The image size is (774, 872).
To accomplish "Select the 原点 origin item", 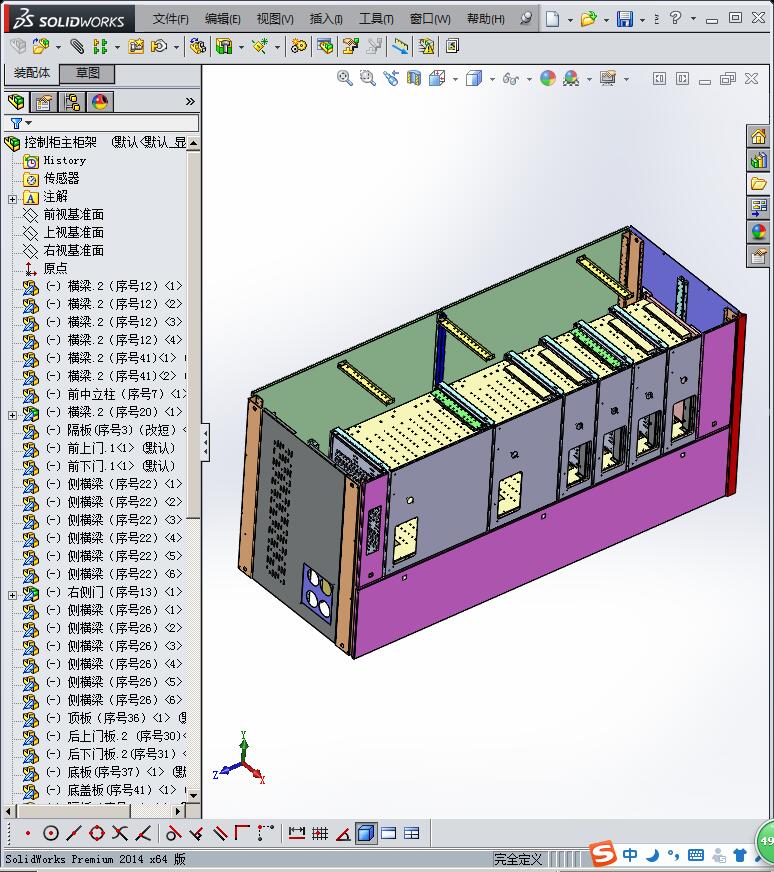I will click(x=55, y=268).
